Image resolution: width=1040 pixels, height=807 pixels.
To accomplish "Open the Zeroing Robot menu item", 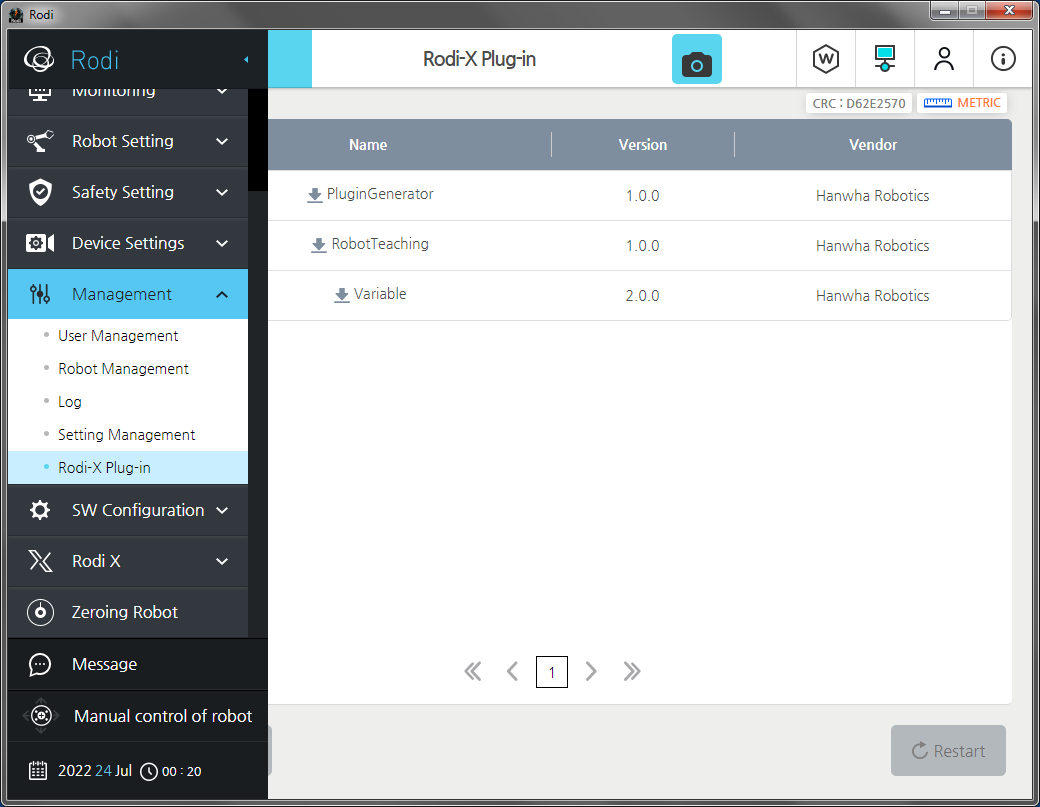I will (x=124, y=612).
